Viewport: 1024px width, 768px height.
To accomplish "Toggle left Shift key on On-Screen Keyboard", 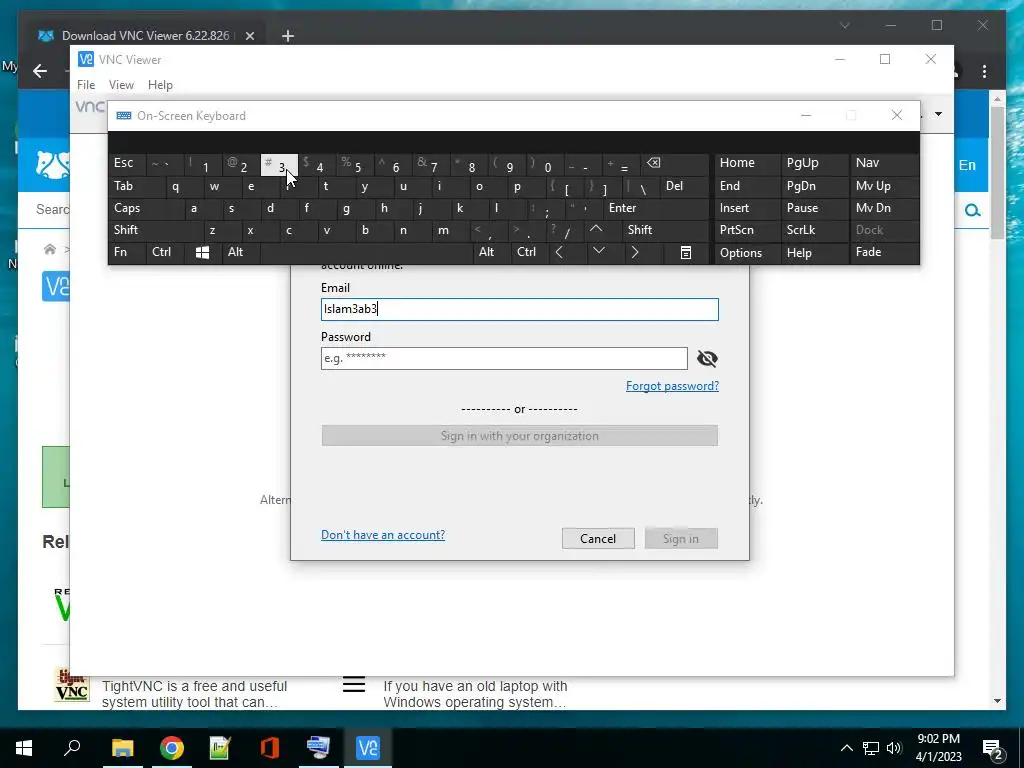I will pyautogui.click(x=154, y=230).
